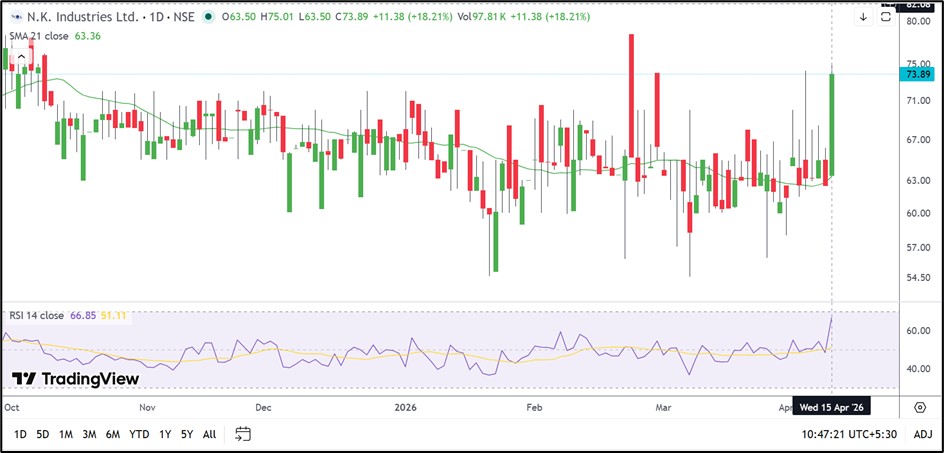The height and width of the screenshot is (453, 944).
Task: Click the down arrow icon at top right
Action: click(864, 17)
